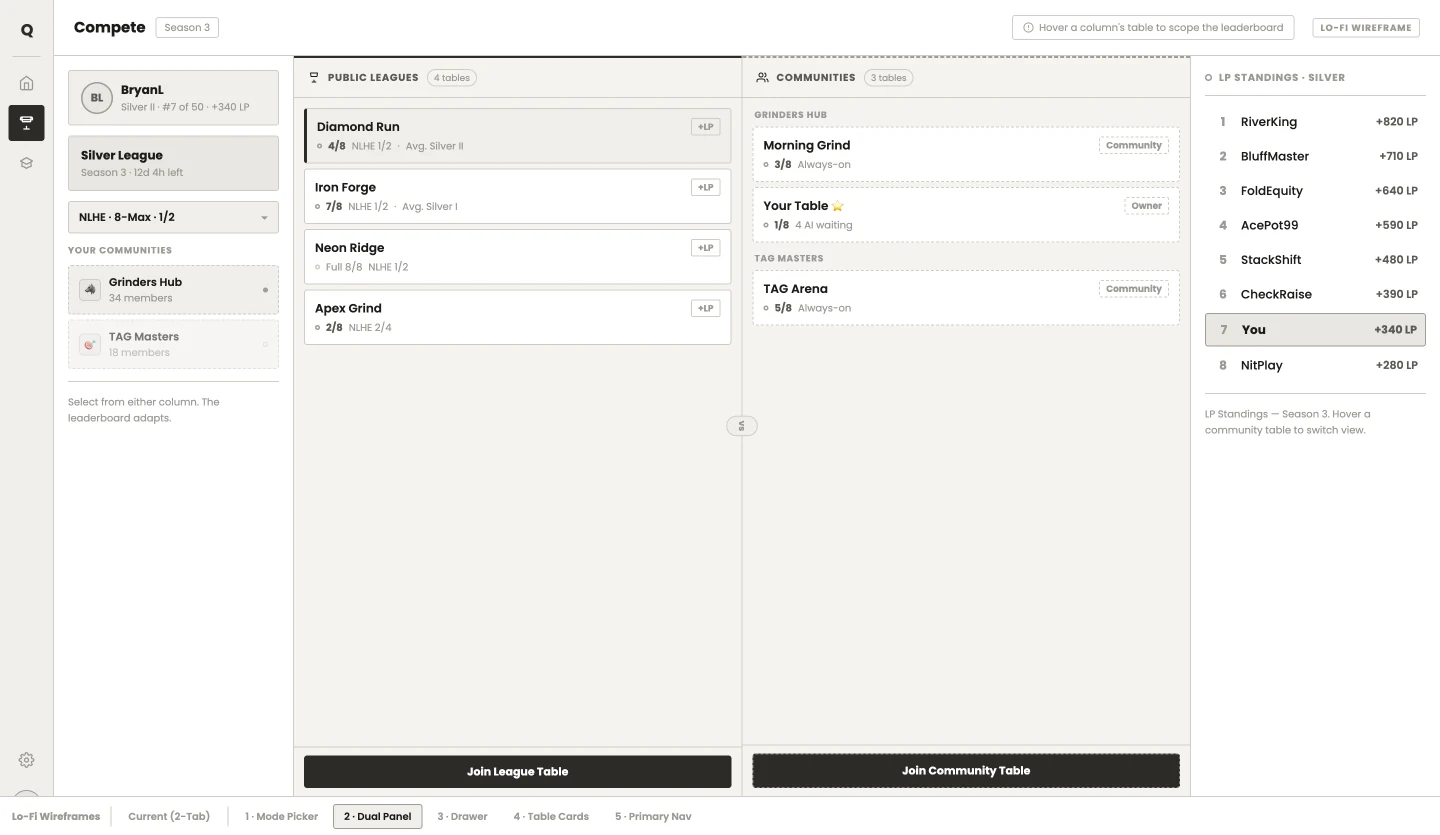This screenshot has height=835, width=1440.
Task: Select the Morning Grind community table
Action: (966, 154)
